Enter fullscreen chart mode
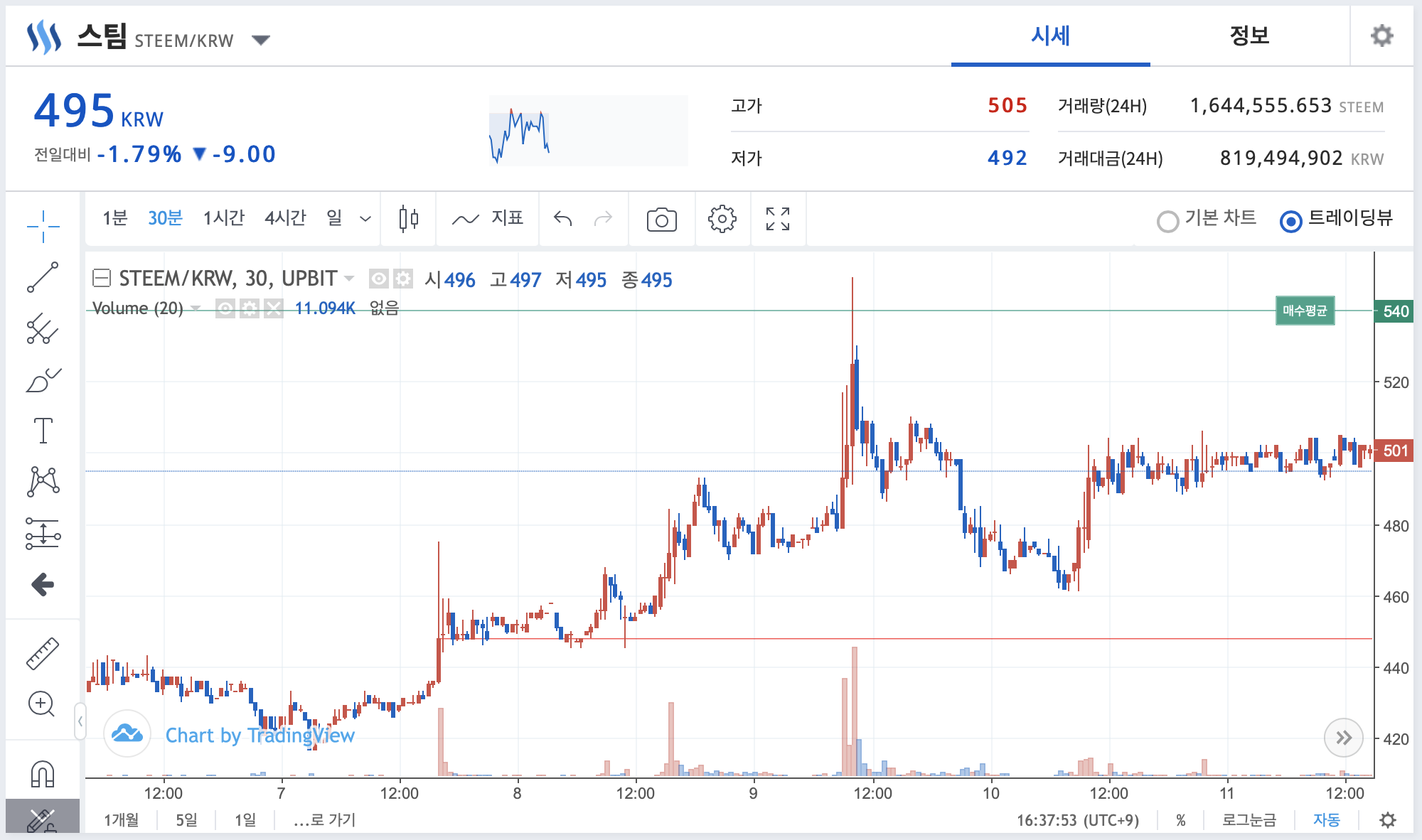The width and height of the screenshot is (1422, 840). 778,219
